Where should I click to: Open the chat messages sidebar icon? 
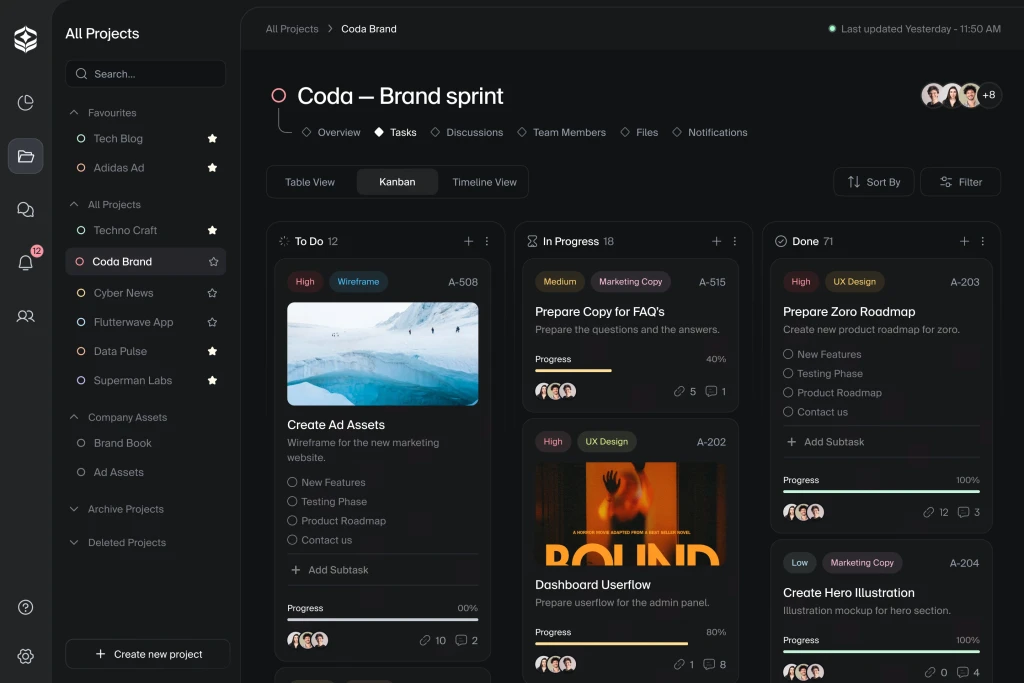[25, 210]
